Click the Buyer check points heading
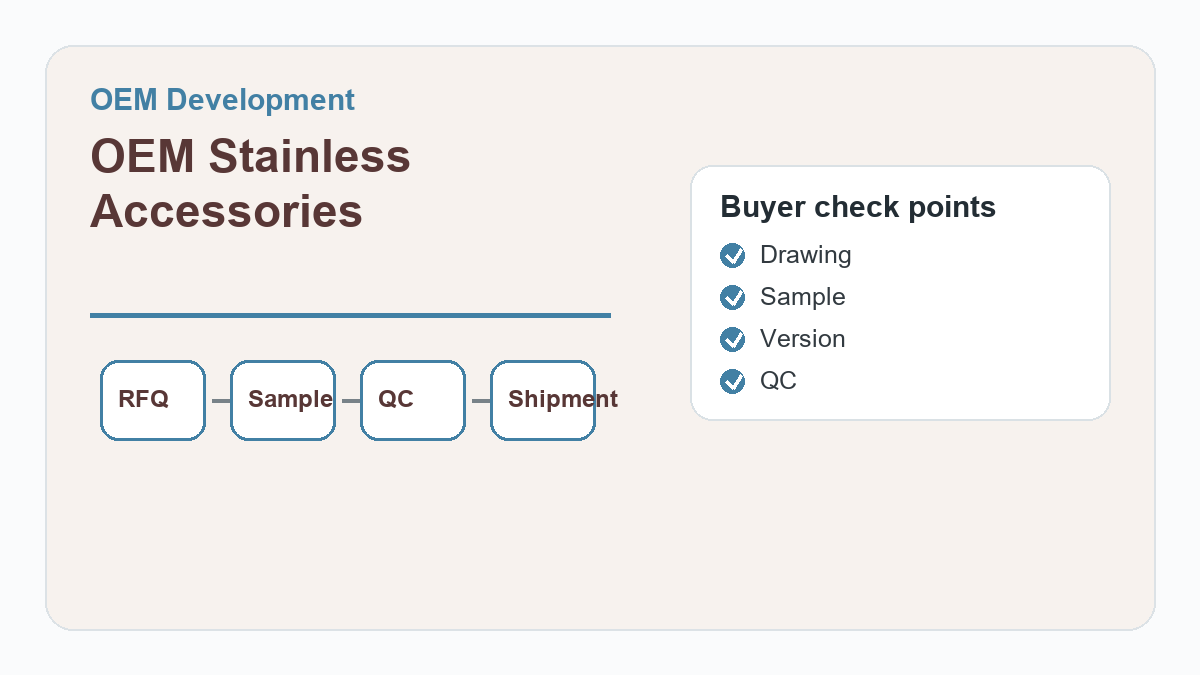This screenshot has width=1200, height=675. pos(858,207)
